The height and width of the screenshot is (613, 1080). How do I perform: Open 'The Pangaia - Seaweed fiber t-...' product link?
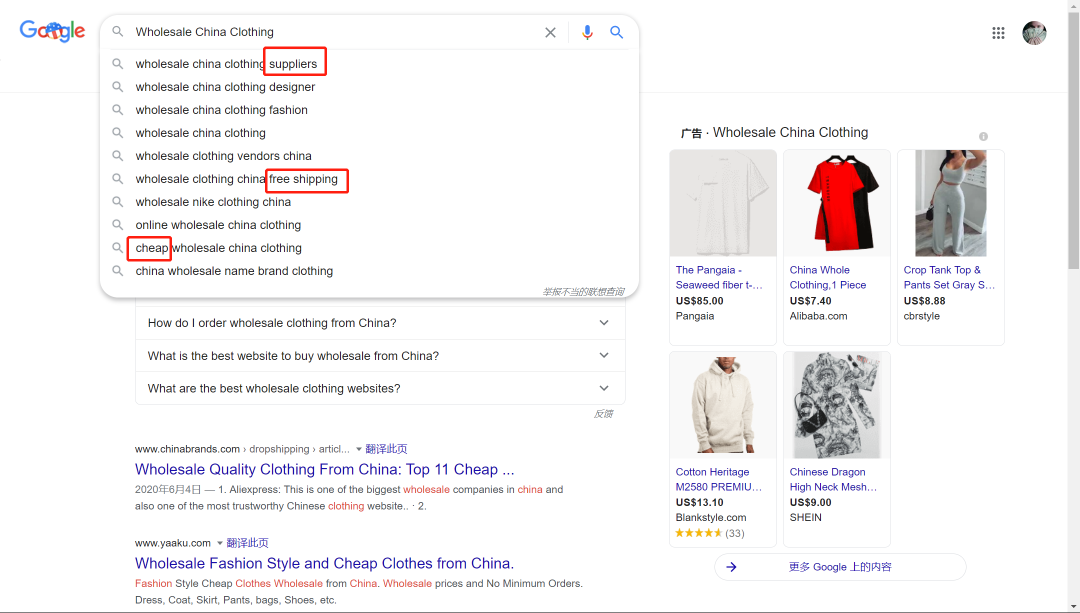[x=719, y=278]
